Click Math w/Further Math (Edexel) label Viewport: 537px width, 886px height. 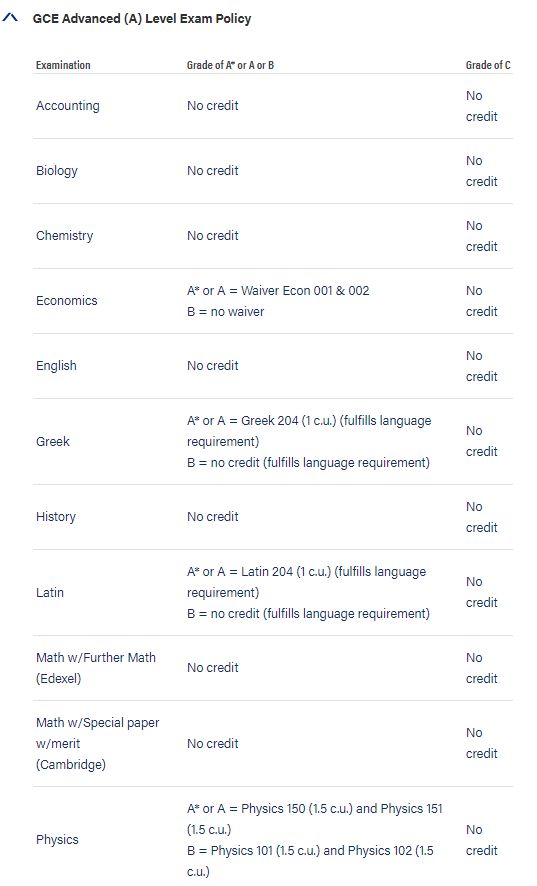96,668
